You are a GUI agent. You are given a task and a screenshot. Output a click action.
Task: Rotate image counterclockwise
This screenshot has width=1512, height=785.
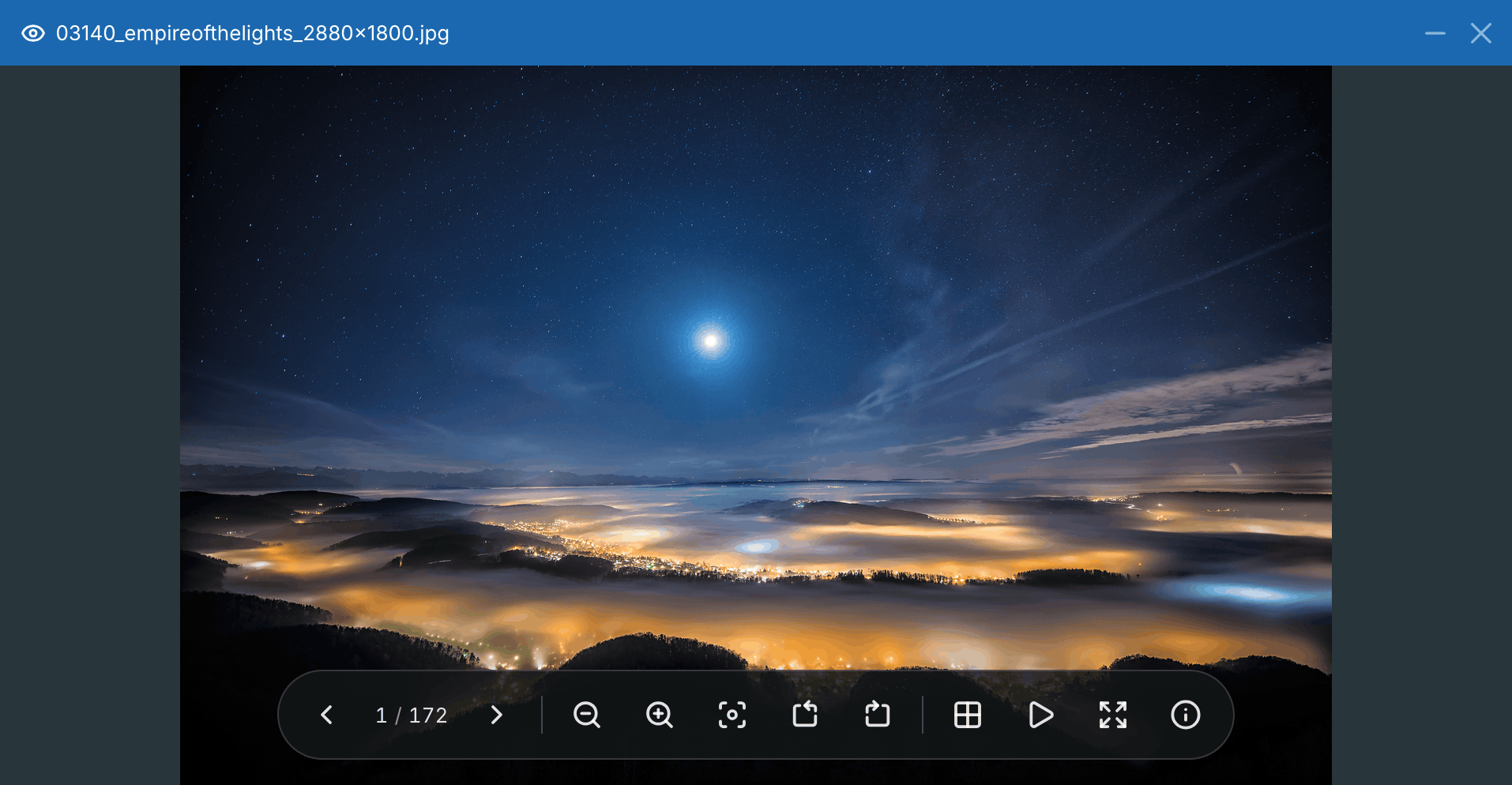pyautogui.click(x=805, y=715)
